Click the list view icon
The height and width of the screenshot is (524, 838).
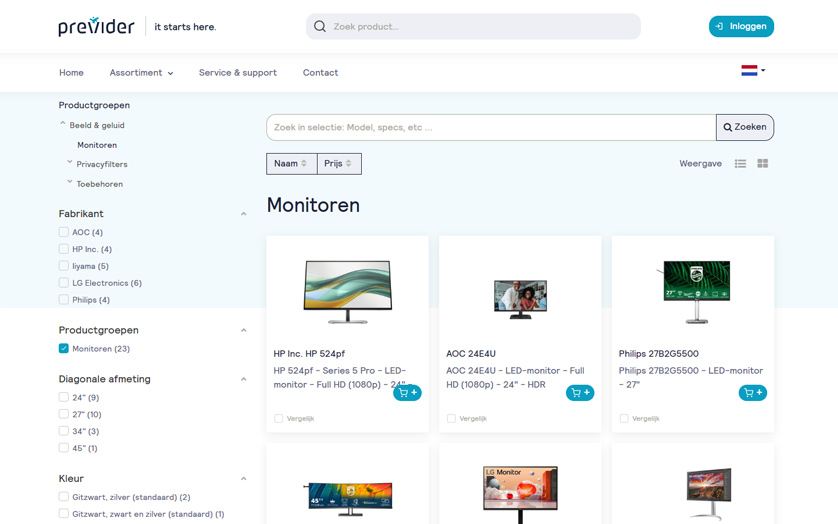pos(740,164)
